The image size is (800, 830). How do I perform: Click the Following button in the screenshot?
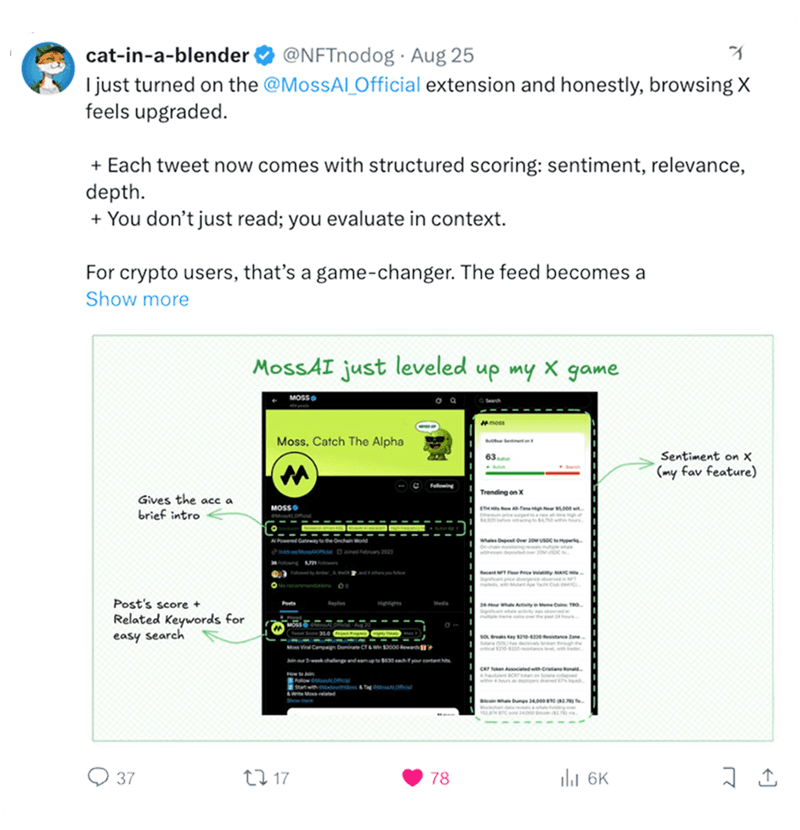tap(441, 486)
